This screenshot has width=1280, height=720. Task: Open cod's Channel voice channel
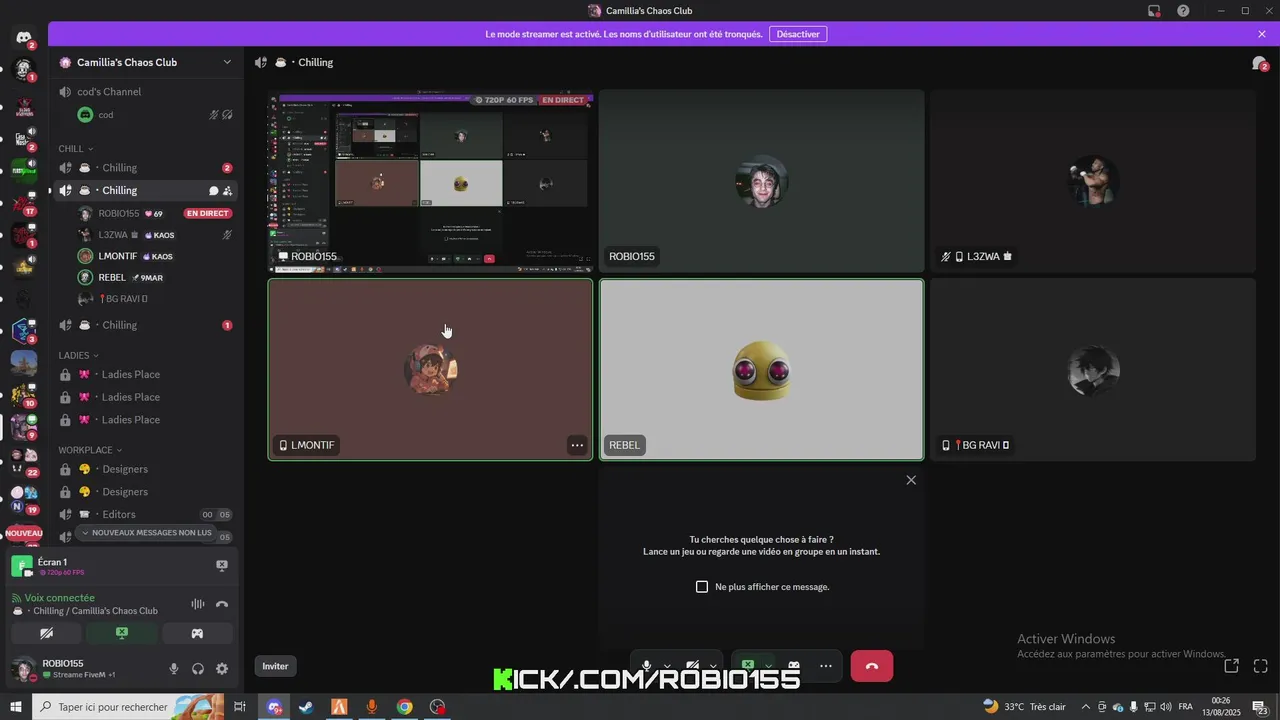coord(145,92)
